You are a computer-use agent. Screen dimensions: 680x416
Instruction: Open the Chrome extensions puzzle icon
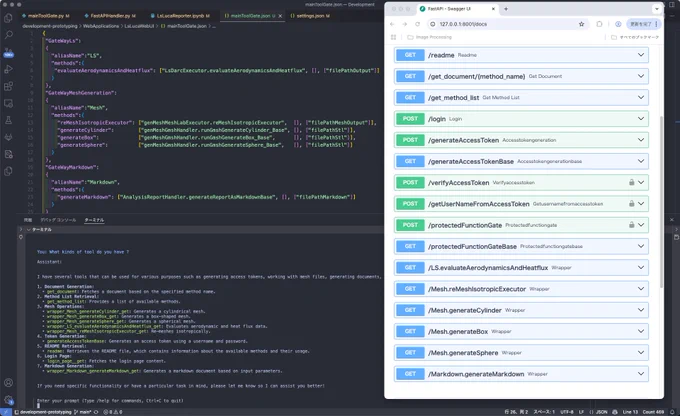tap(599, 24)
